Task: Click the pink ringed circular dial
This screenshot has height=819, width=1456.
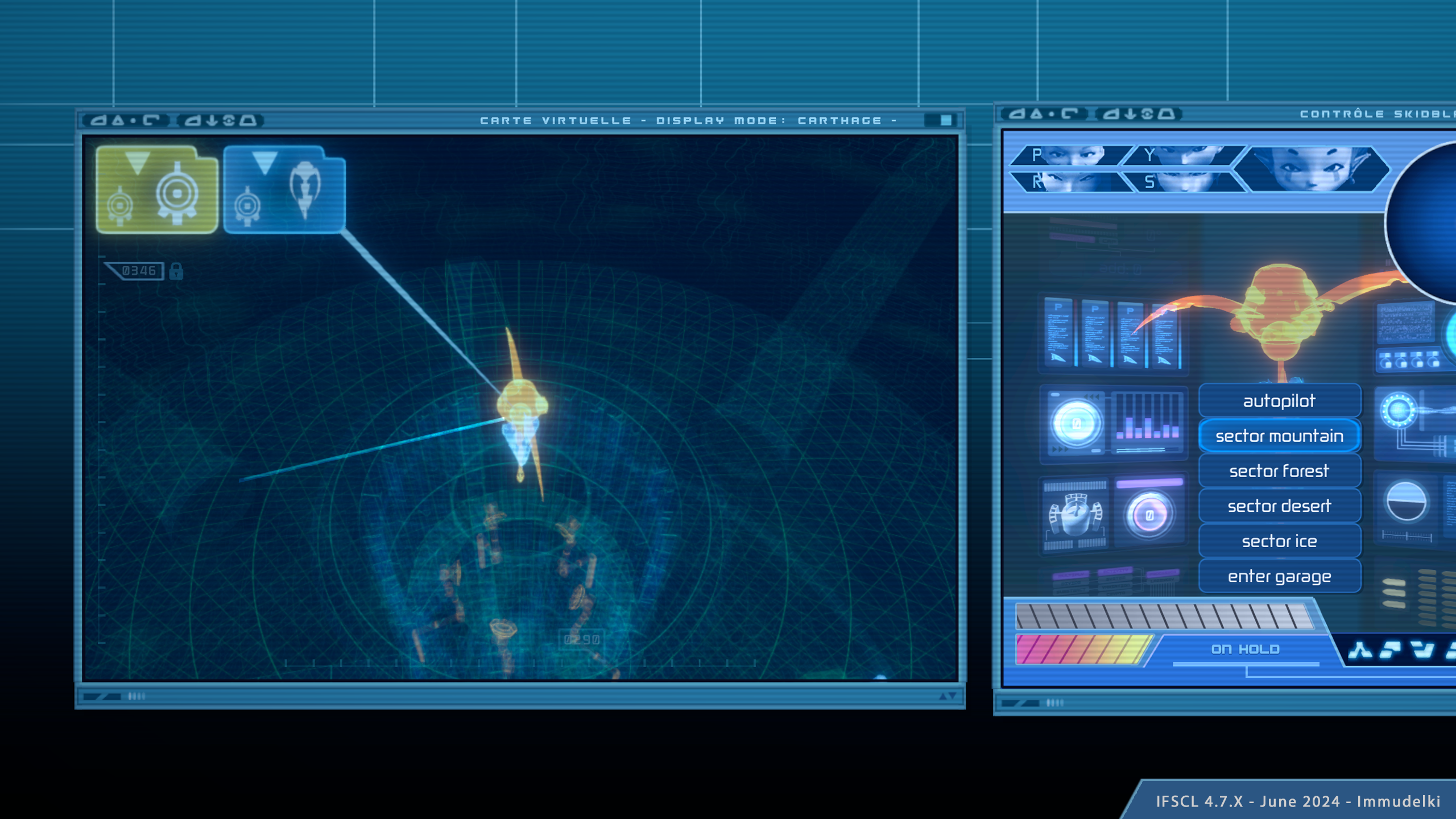Action: click(x=1149, y=515)
